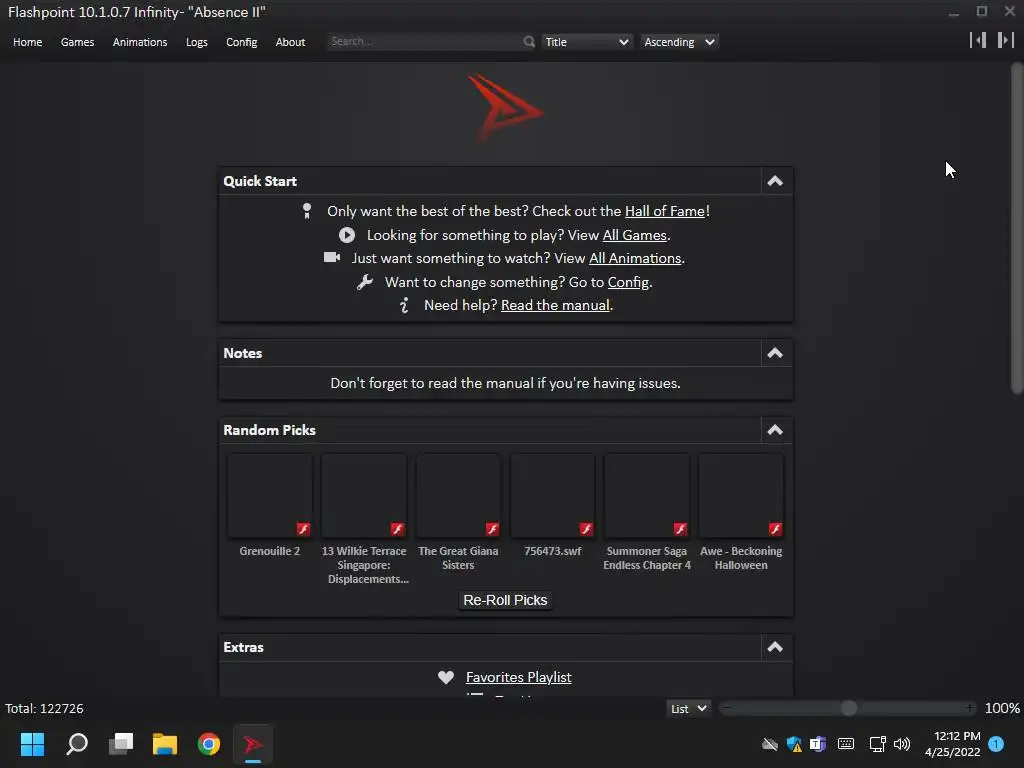Open Windows Start menu
This screenshot has height=768, width=1024.
point(32,744)
